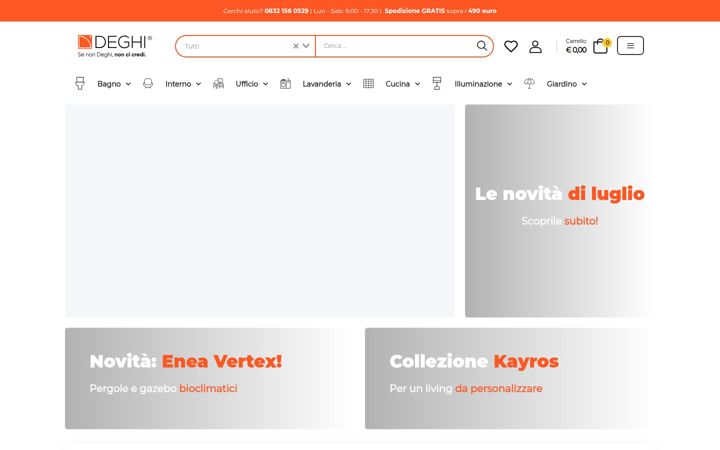Open the user account icon
The image size is (720, 450).
click(x=535, y=46)
